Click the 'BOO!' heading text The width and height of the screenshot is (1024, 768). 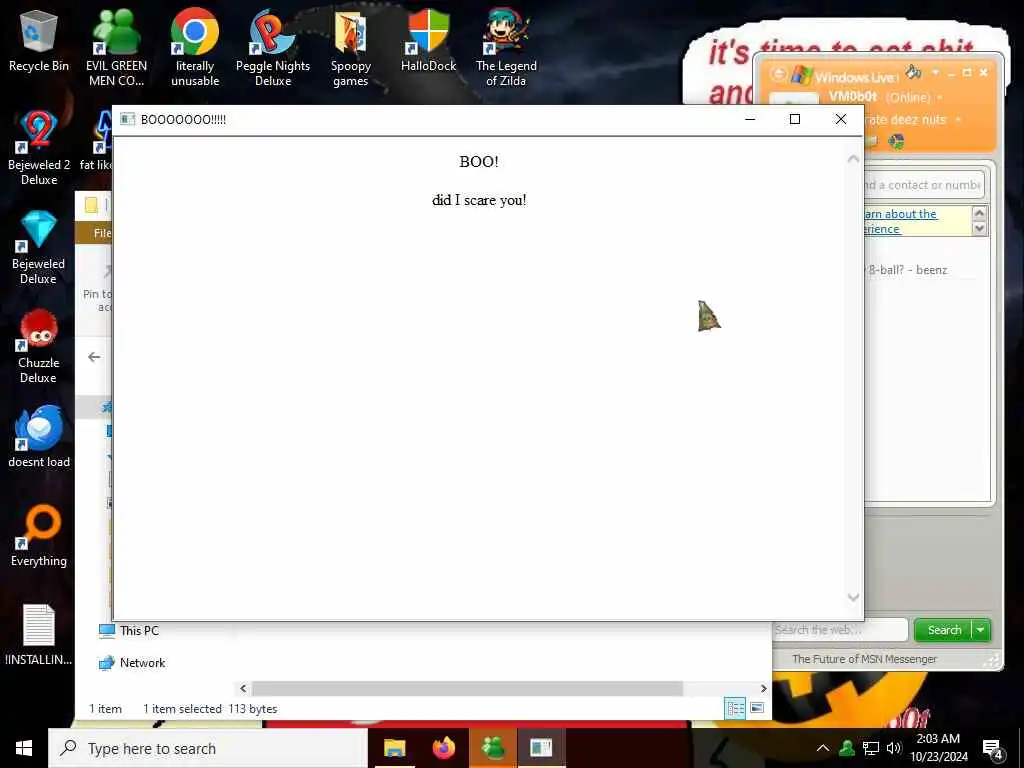click(x=479, y=161)
